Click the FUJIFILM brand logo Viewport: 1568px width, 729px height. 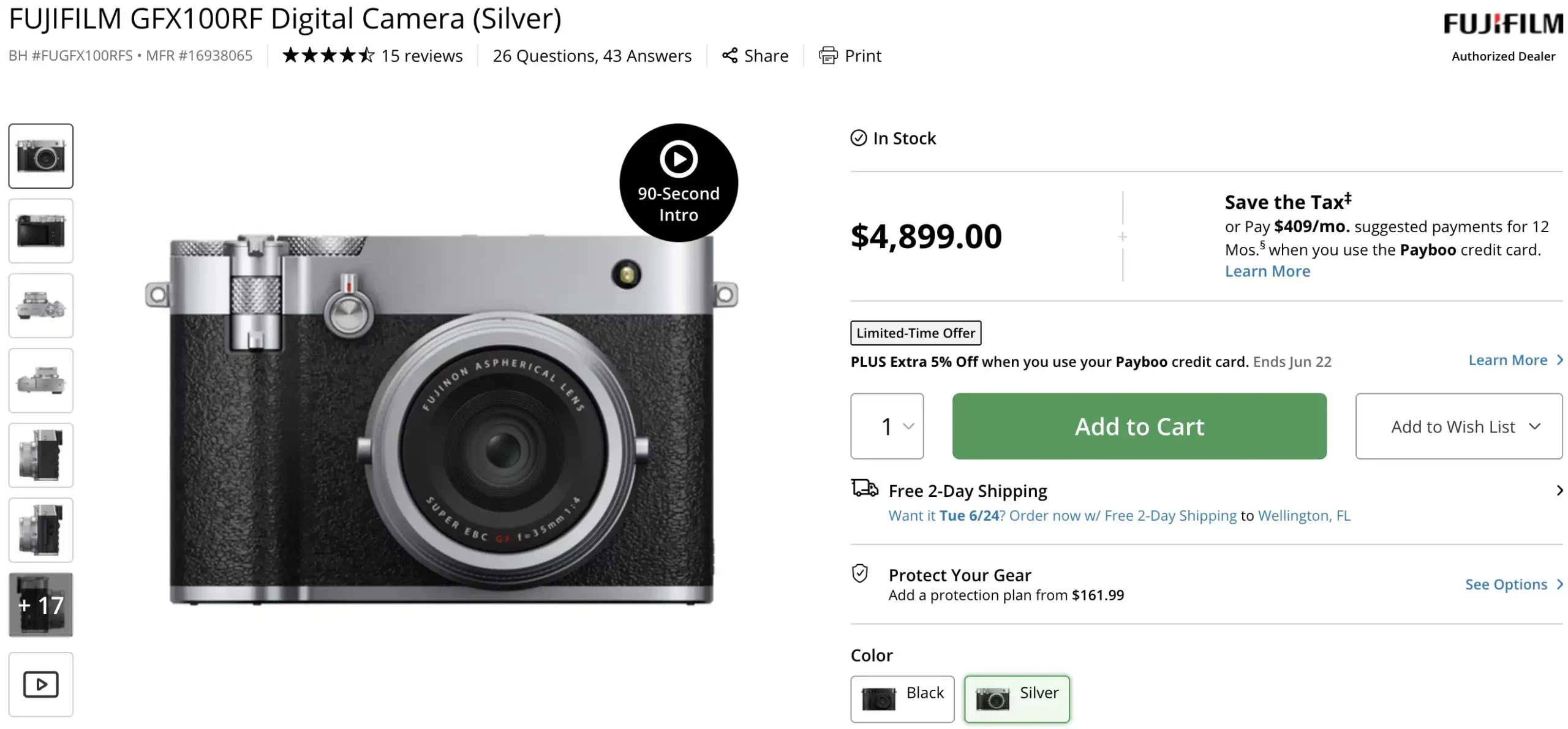[x=1502, y=25]
